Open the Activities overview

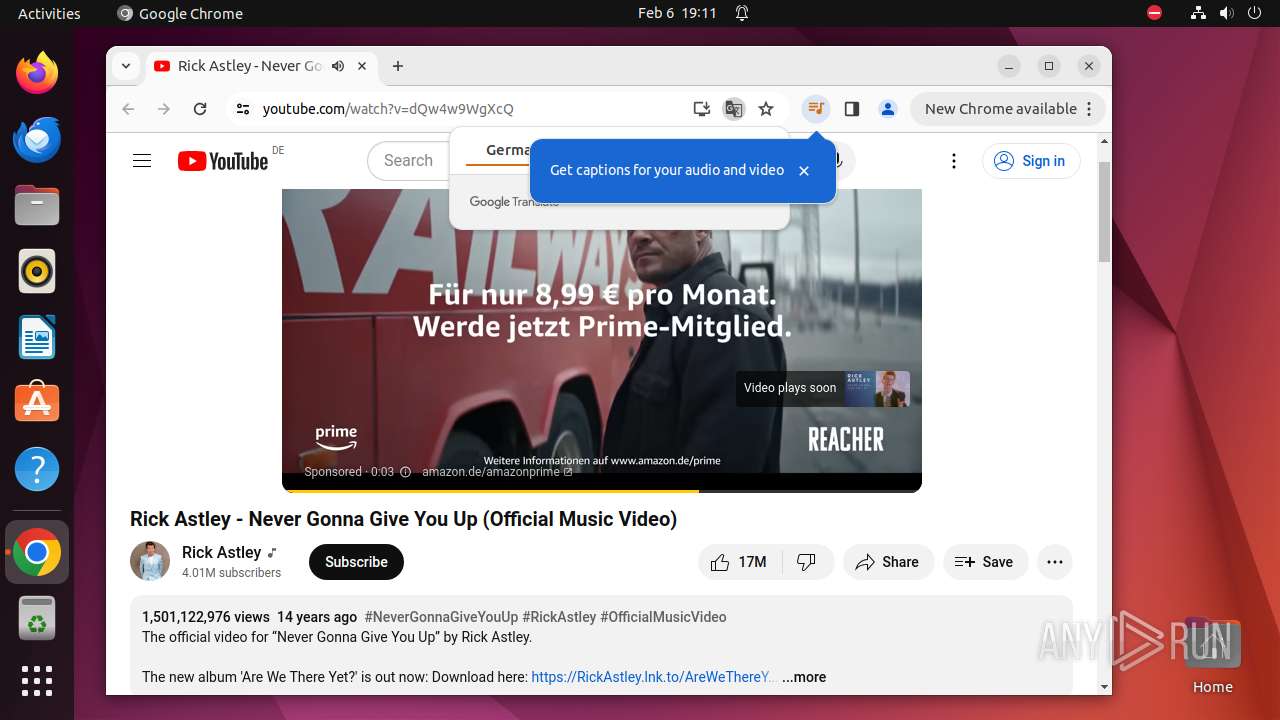point(49,13)
